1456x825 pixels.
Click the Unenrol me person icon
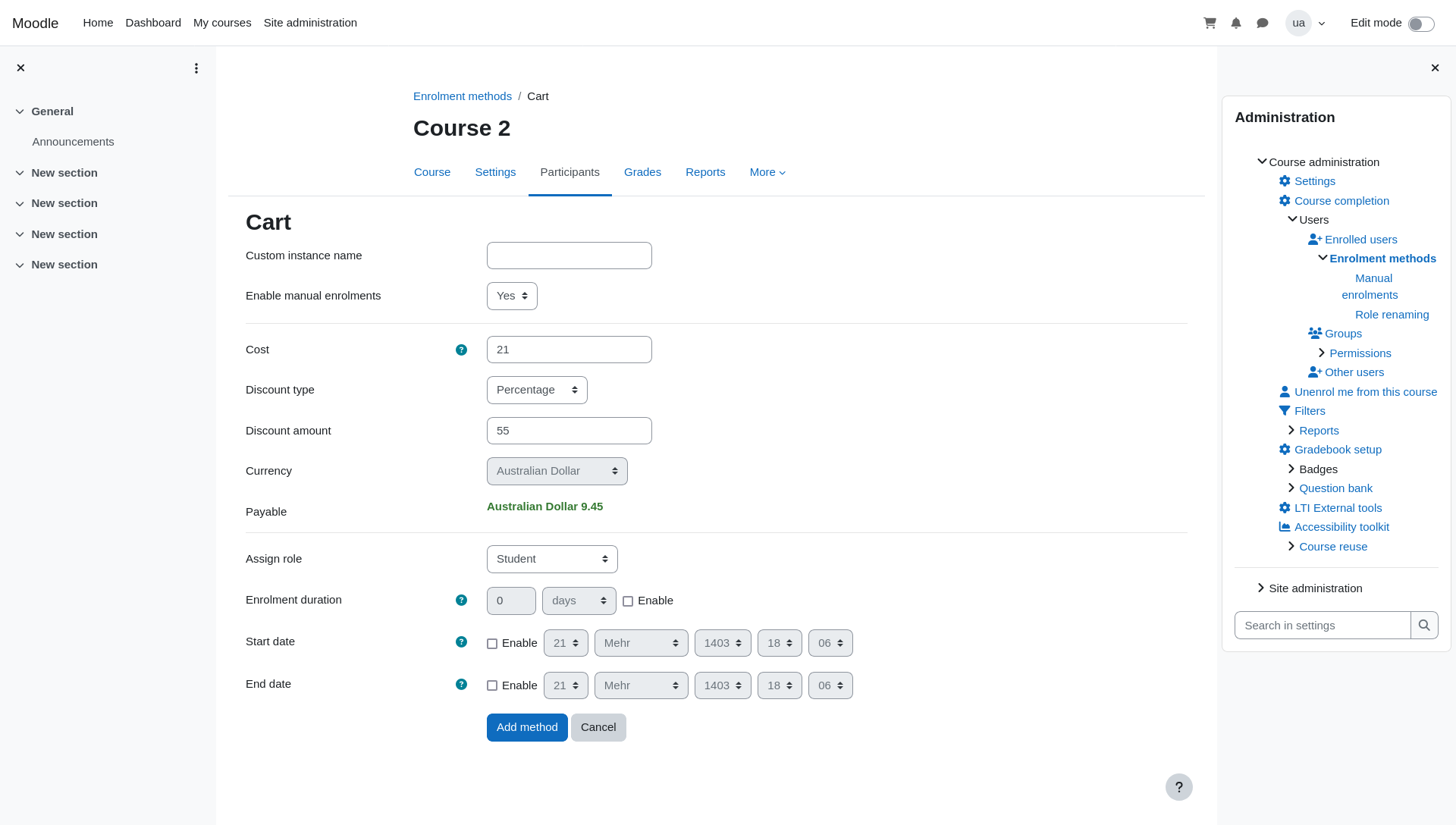1285,392
